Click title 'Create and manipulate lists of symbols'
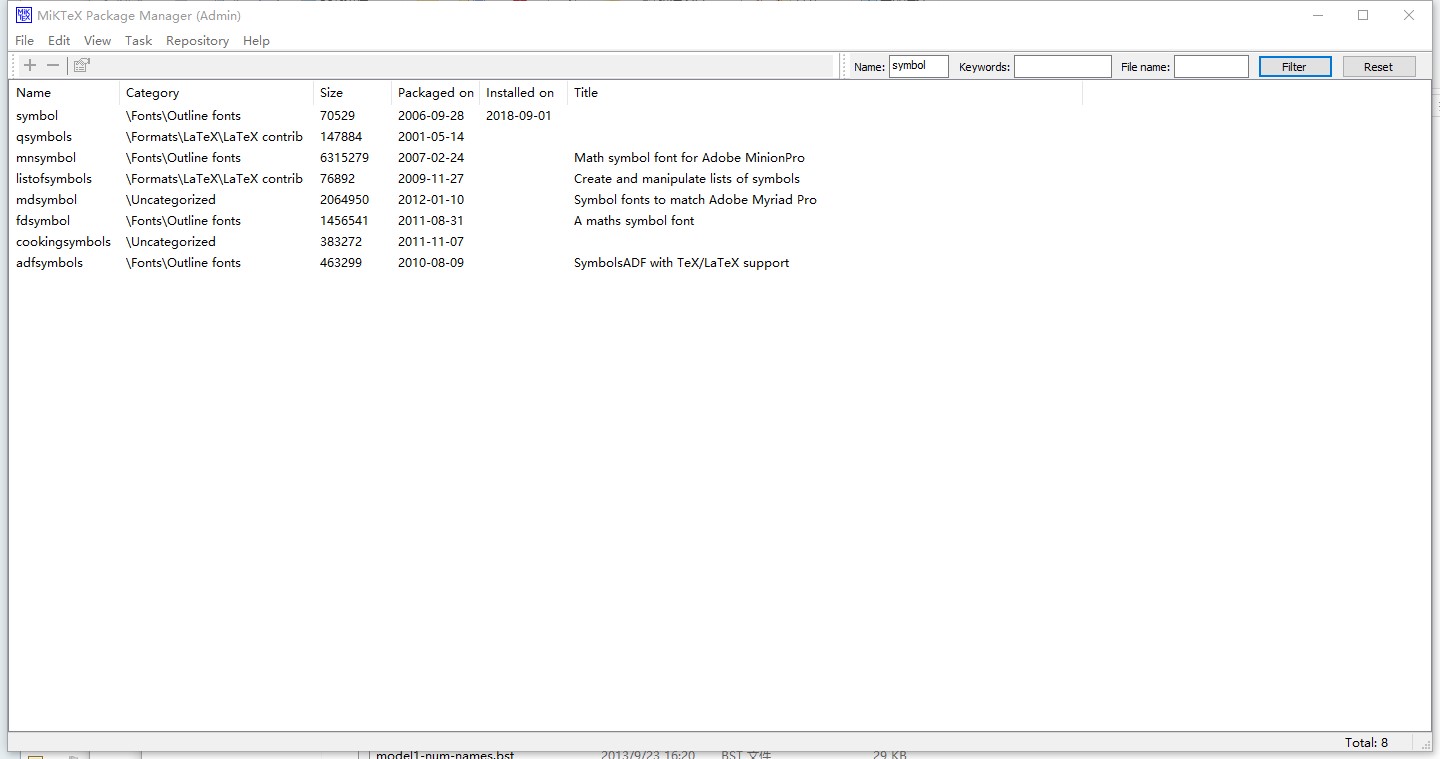Viewport: 1440px width, 759px height. [687, 179]
